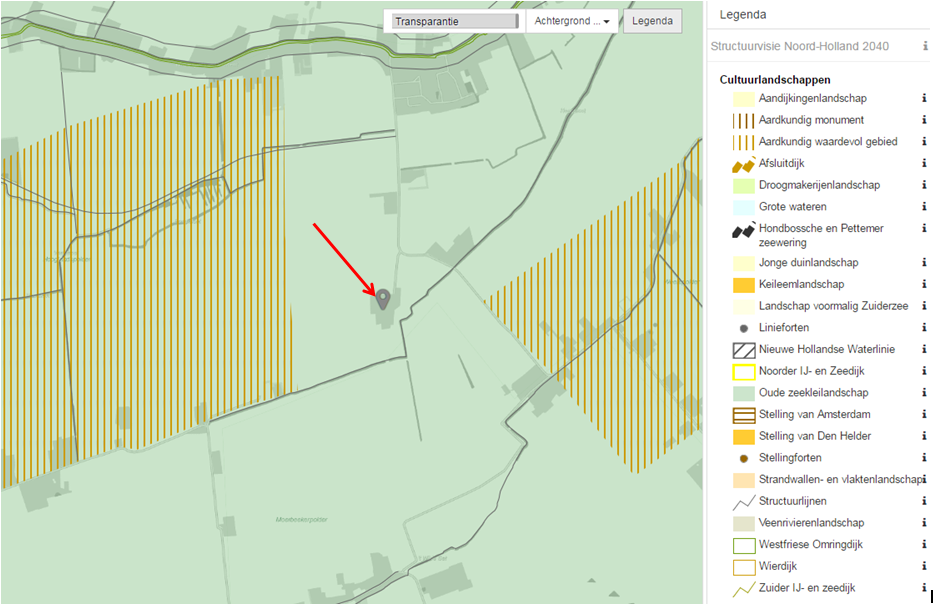Image resolution: width=935 pixels, height=604 pixels.
Task: Click the map location pin marker
Action: tap(382, 297)
